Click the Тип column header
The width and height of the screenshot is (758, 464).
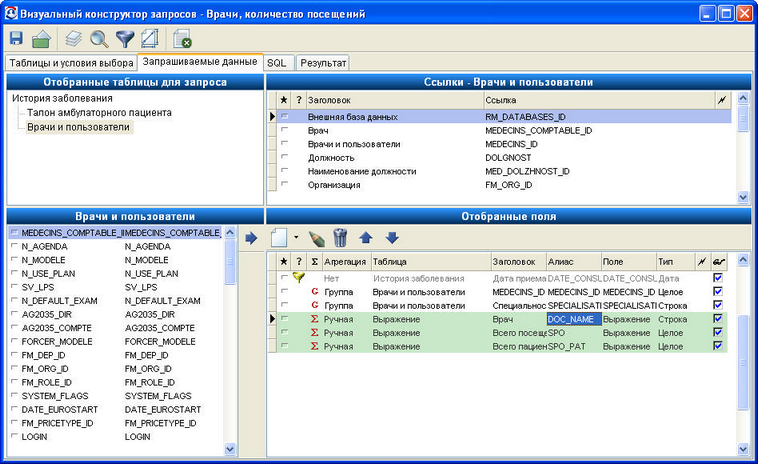pyautogui.click(x=675, y=261)
